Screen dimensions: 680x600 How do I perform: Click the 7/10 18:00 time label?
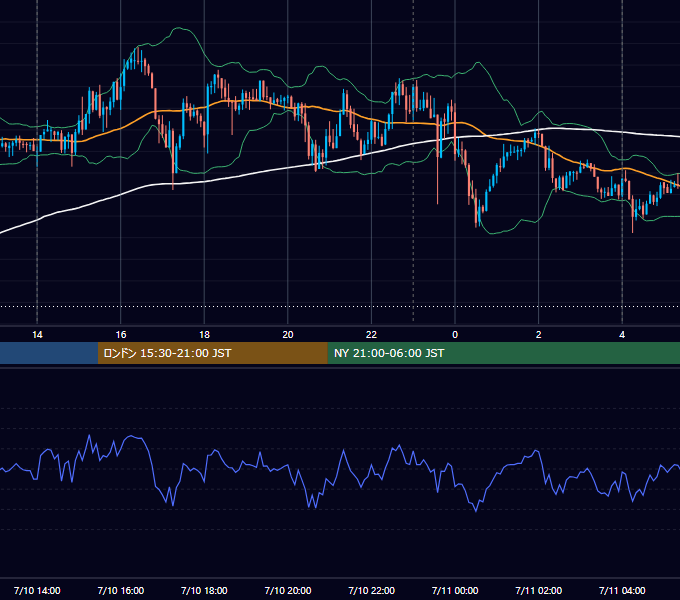click(x=204, y=590)
